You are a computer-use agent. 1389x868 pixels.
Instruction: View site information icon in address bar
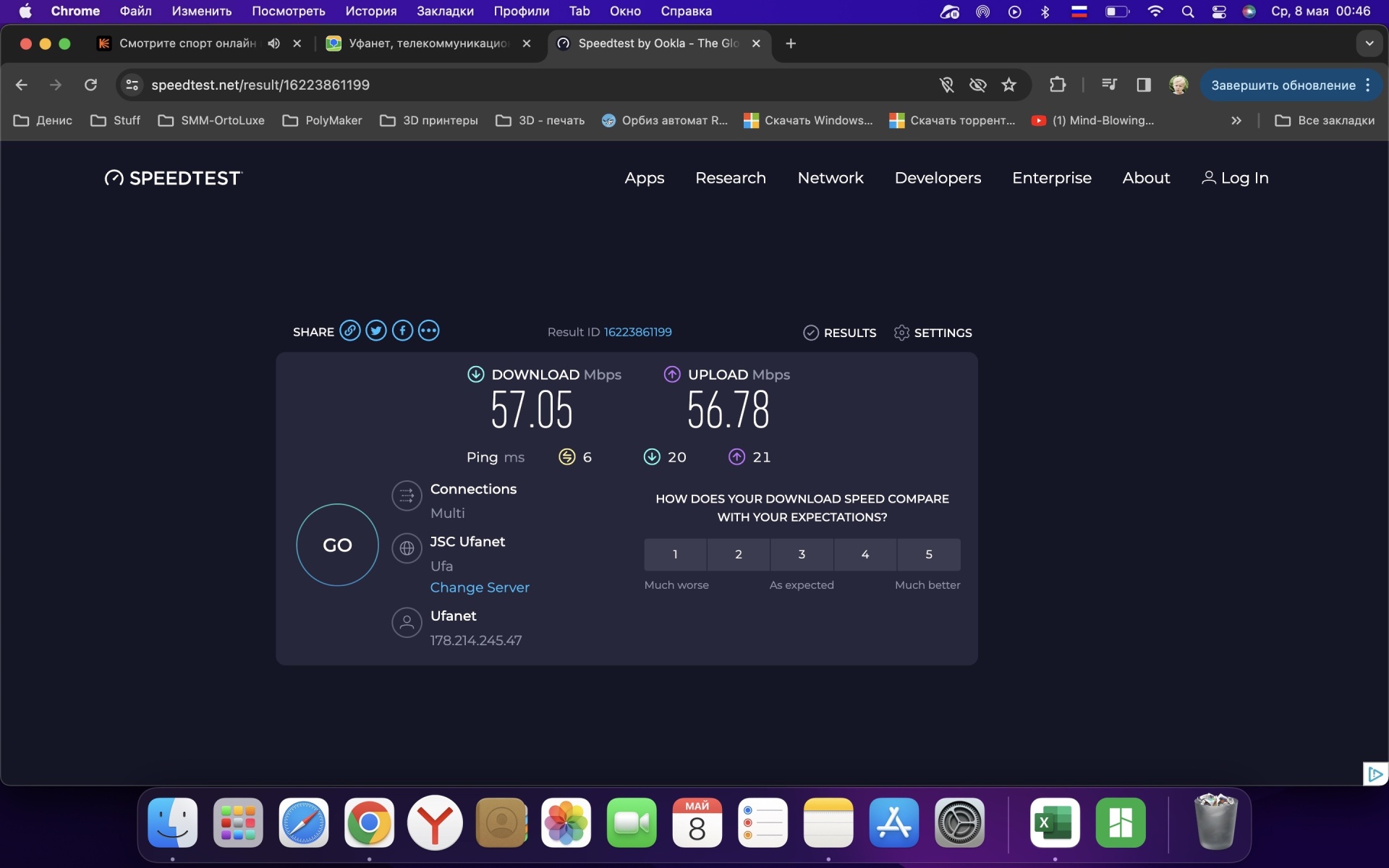pyautogui.click(x=132, y=85)
